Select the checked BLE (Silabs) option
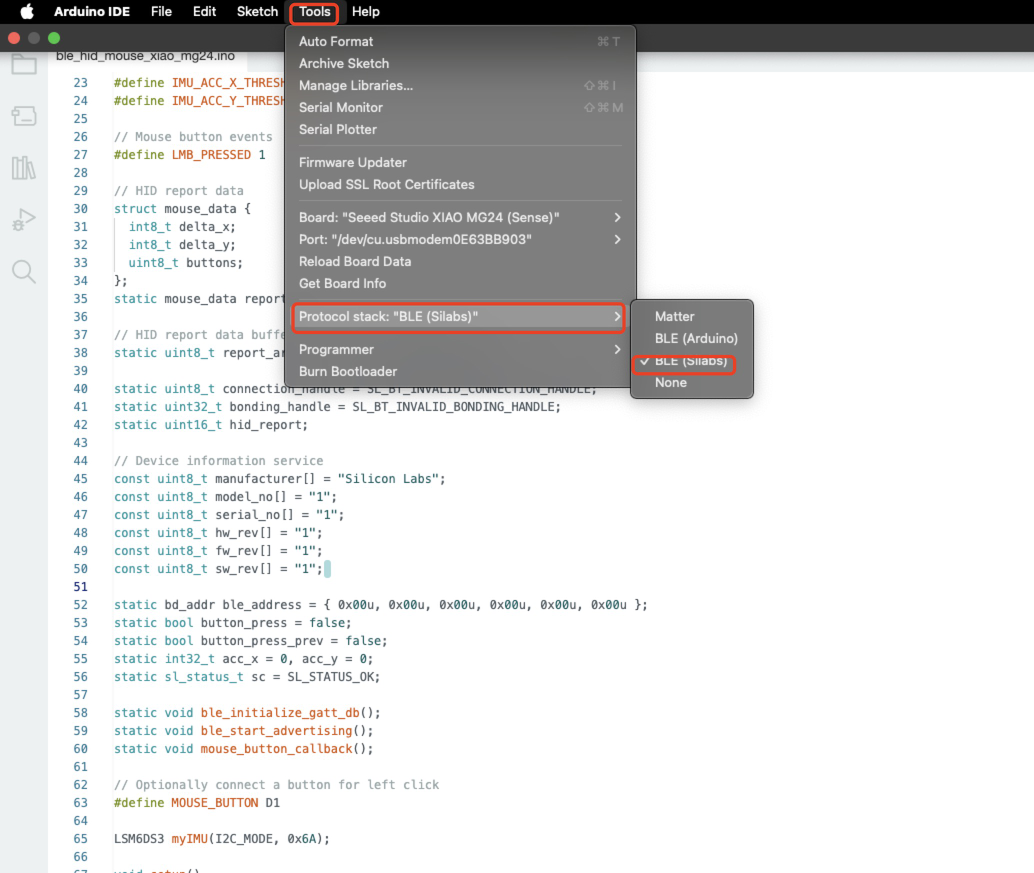 pos(692,361)
